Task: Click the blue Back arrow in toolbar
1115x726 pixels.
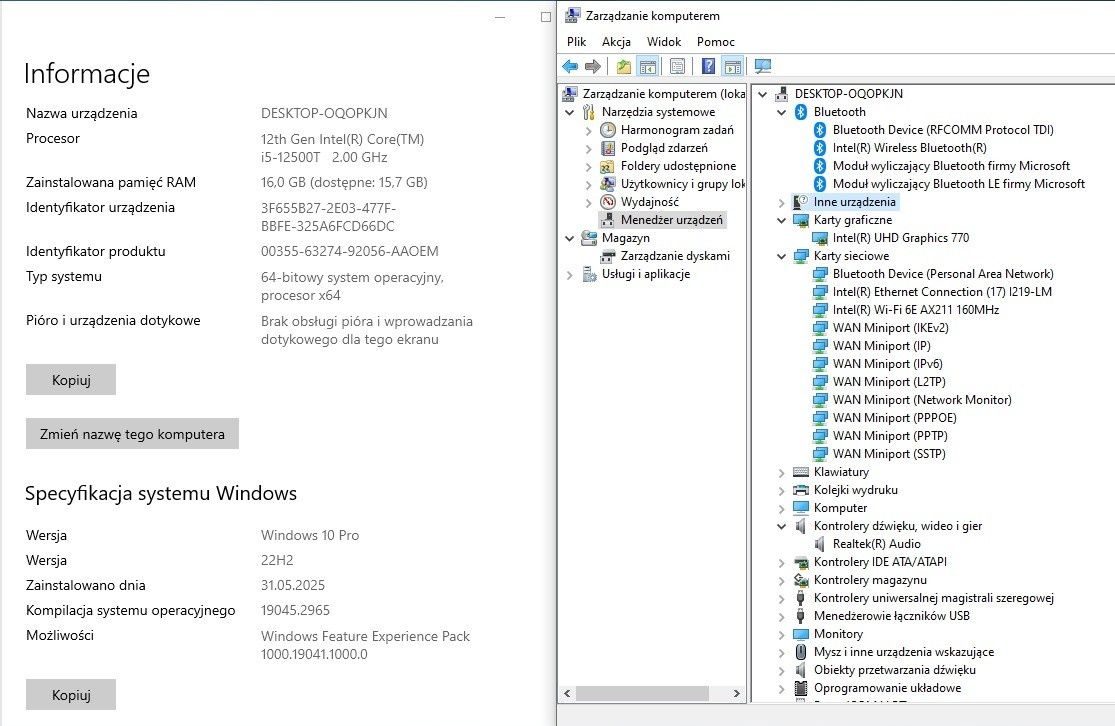Action: coord(570,67)
